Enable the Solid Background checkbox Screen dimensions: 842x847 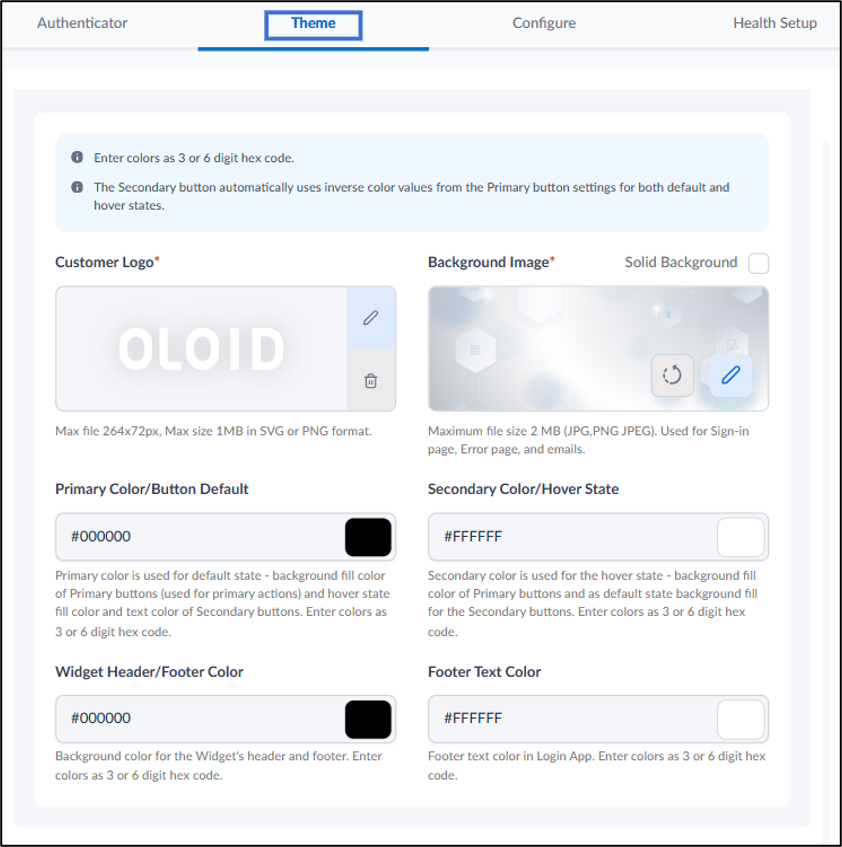pos(758,263)
